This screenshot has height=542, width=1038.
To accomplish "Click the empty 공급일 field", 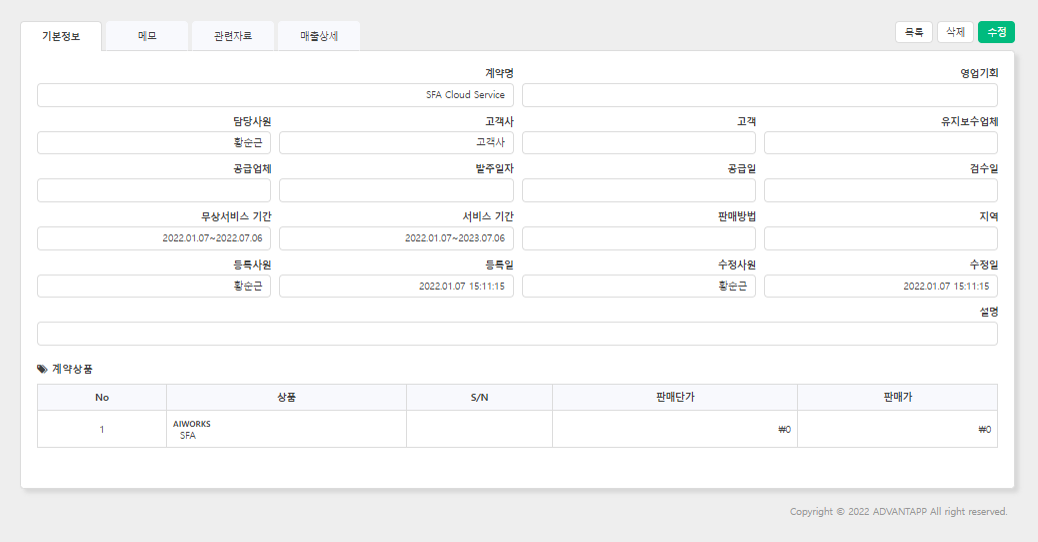I will (639, 191).
